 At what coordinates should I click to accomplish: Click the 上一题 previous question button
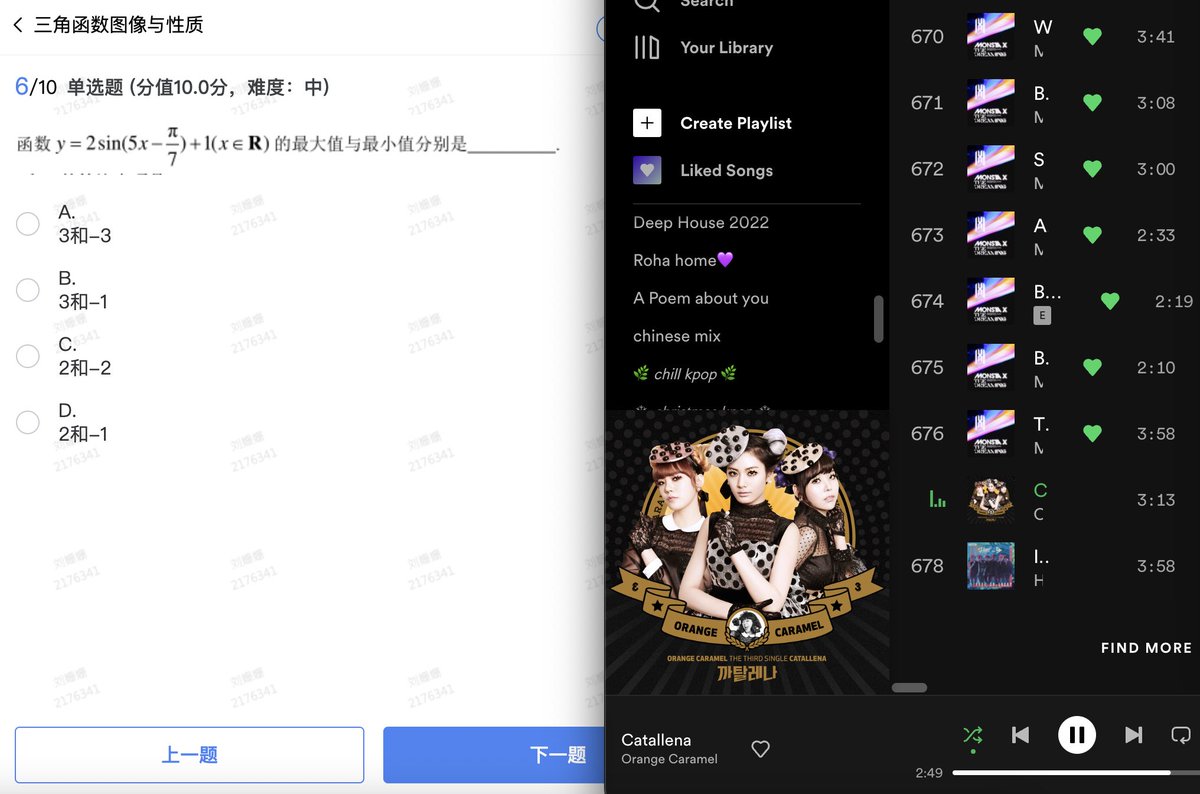(x=189, y=755)
